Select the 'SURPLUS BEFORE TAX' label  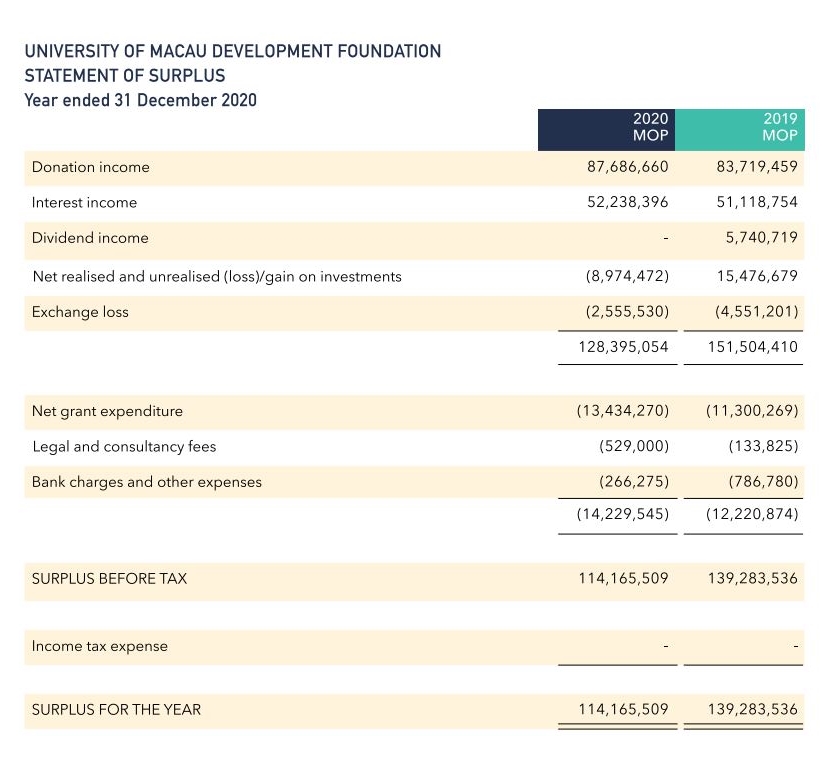110,579
